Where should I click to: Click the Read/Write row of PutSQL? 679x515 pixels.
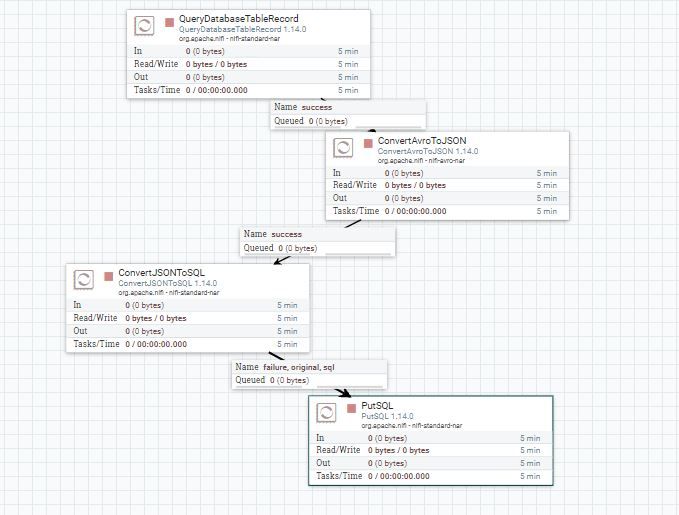[x=431, y=450]
